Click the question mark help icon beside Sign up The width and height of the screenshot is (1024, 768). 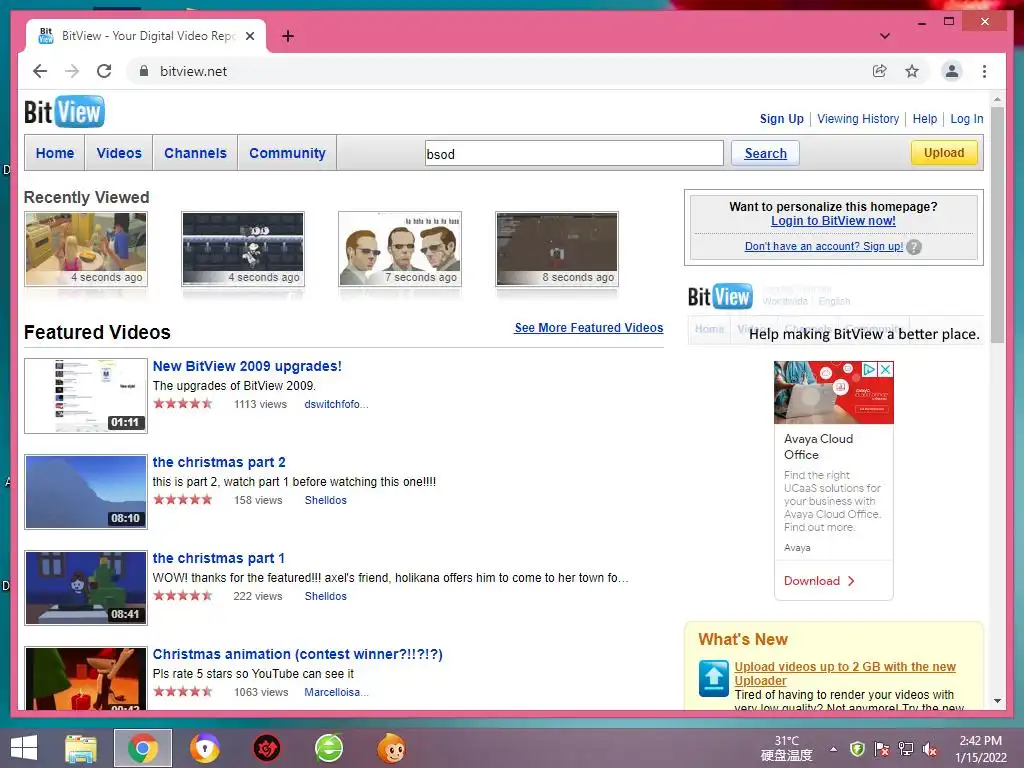(x=914, y=247)
